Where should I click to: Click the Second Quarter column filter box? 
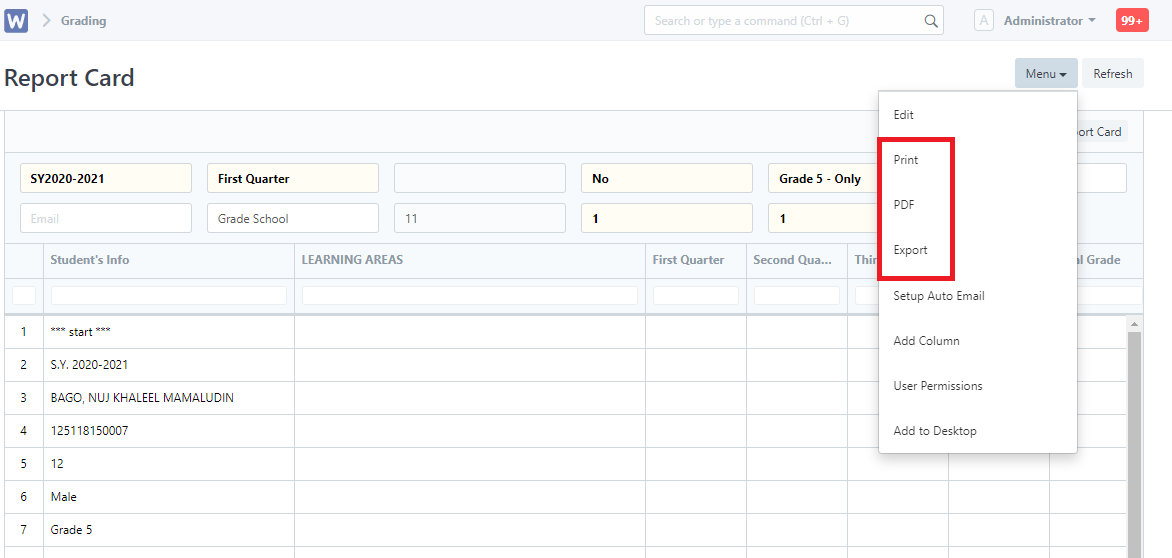[x=797, y=295]
